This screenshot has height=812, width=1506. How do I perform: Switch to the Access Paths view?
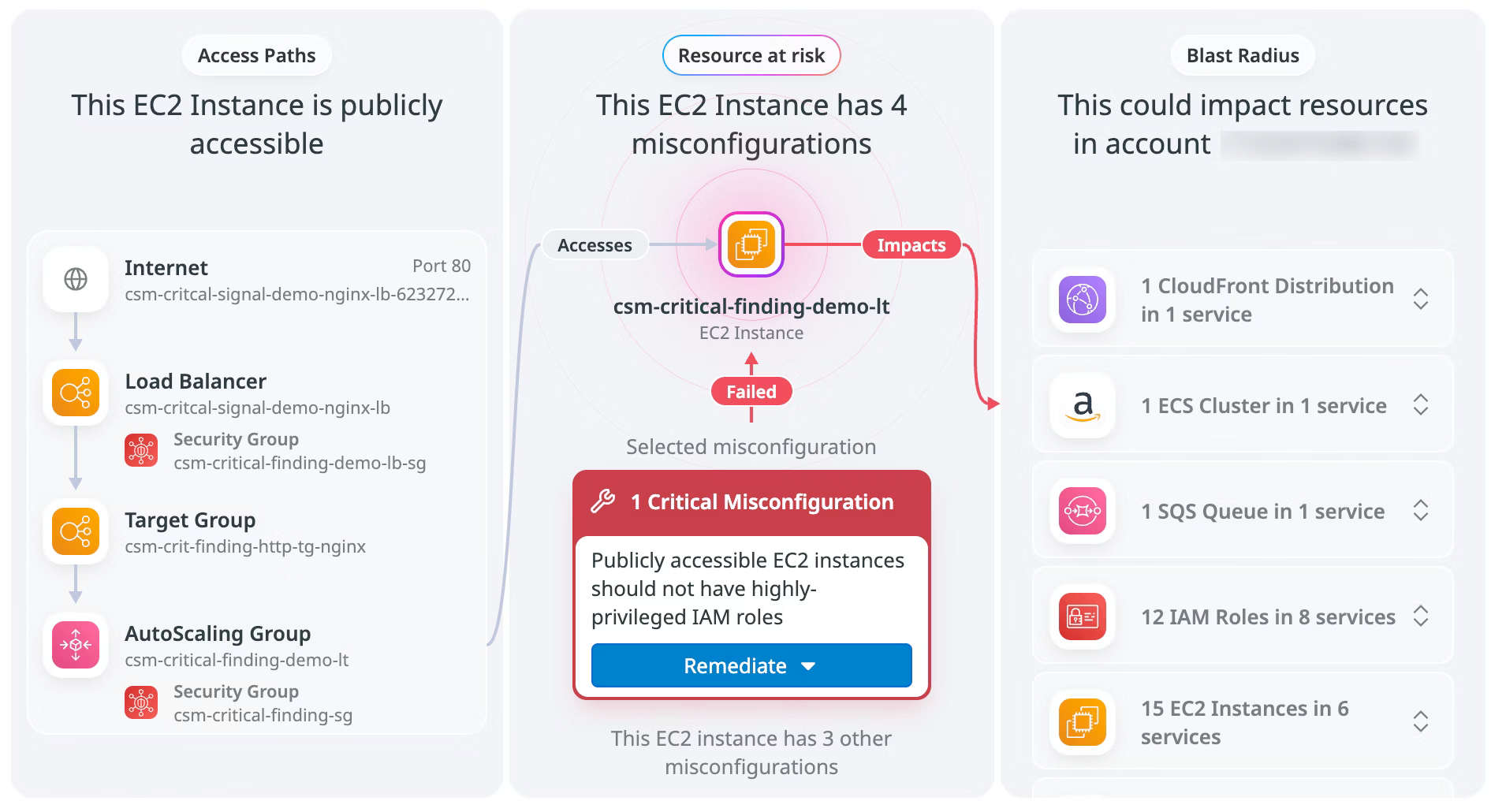tap(255, 55)
